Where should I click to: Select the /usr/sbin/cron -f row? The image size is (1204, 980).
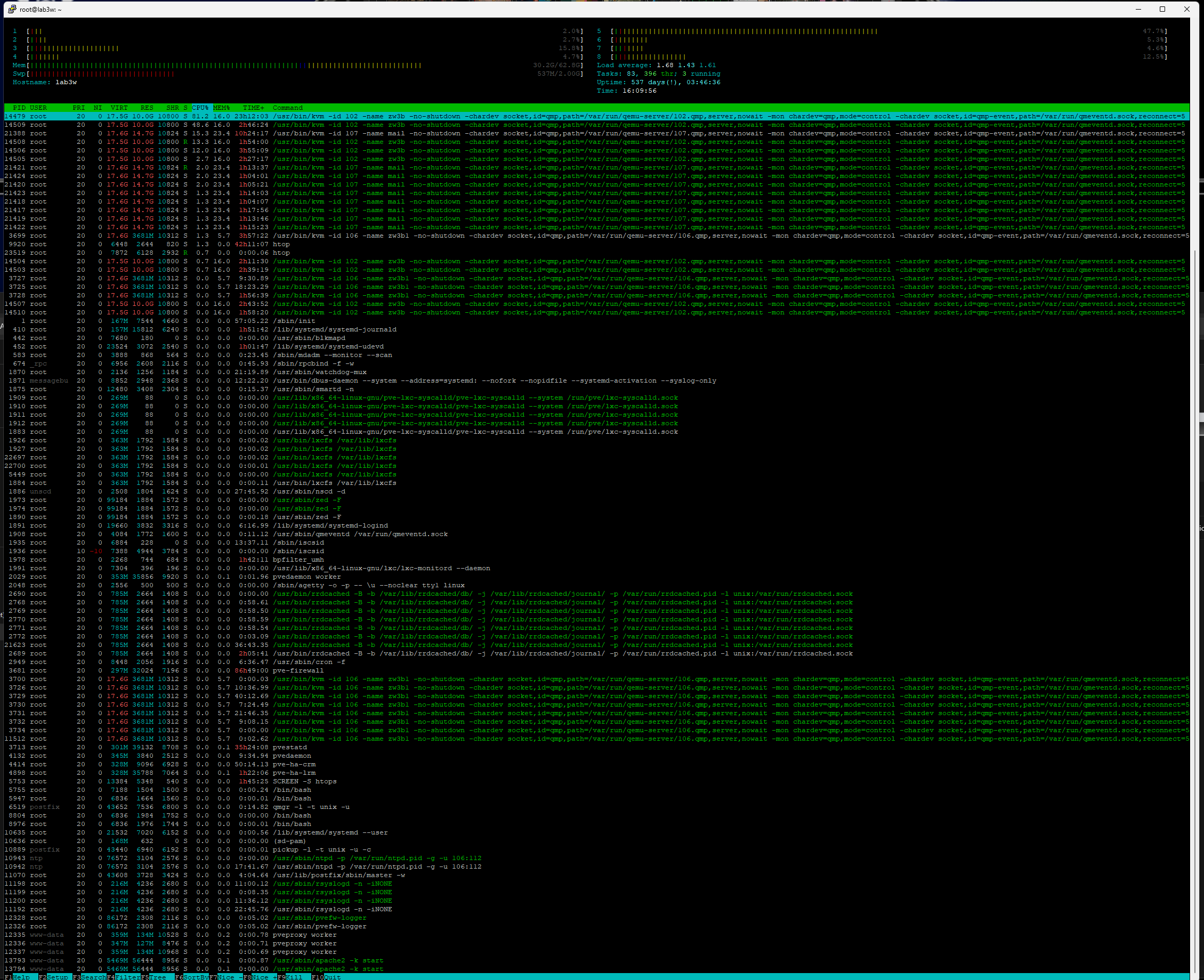596,662
